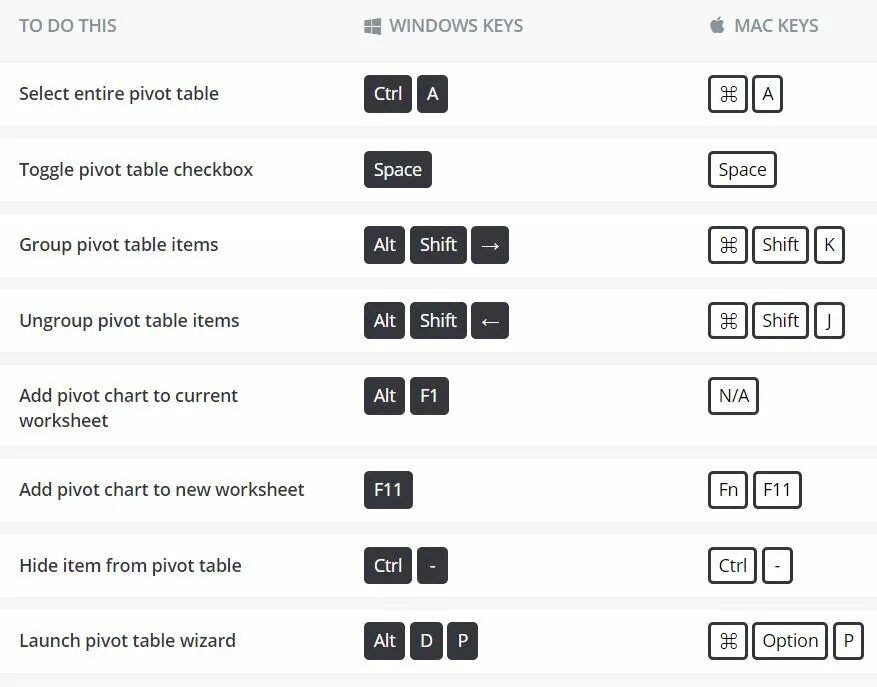Click the Apple logo icon in header

[717, 25]
